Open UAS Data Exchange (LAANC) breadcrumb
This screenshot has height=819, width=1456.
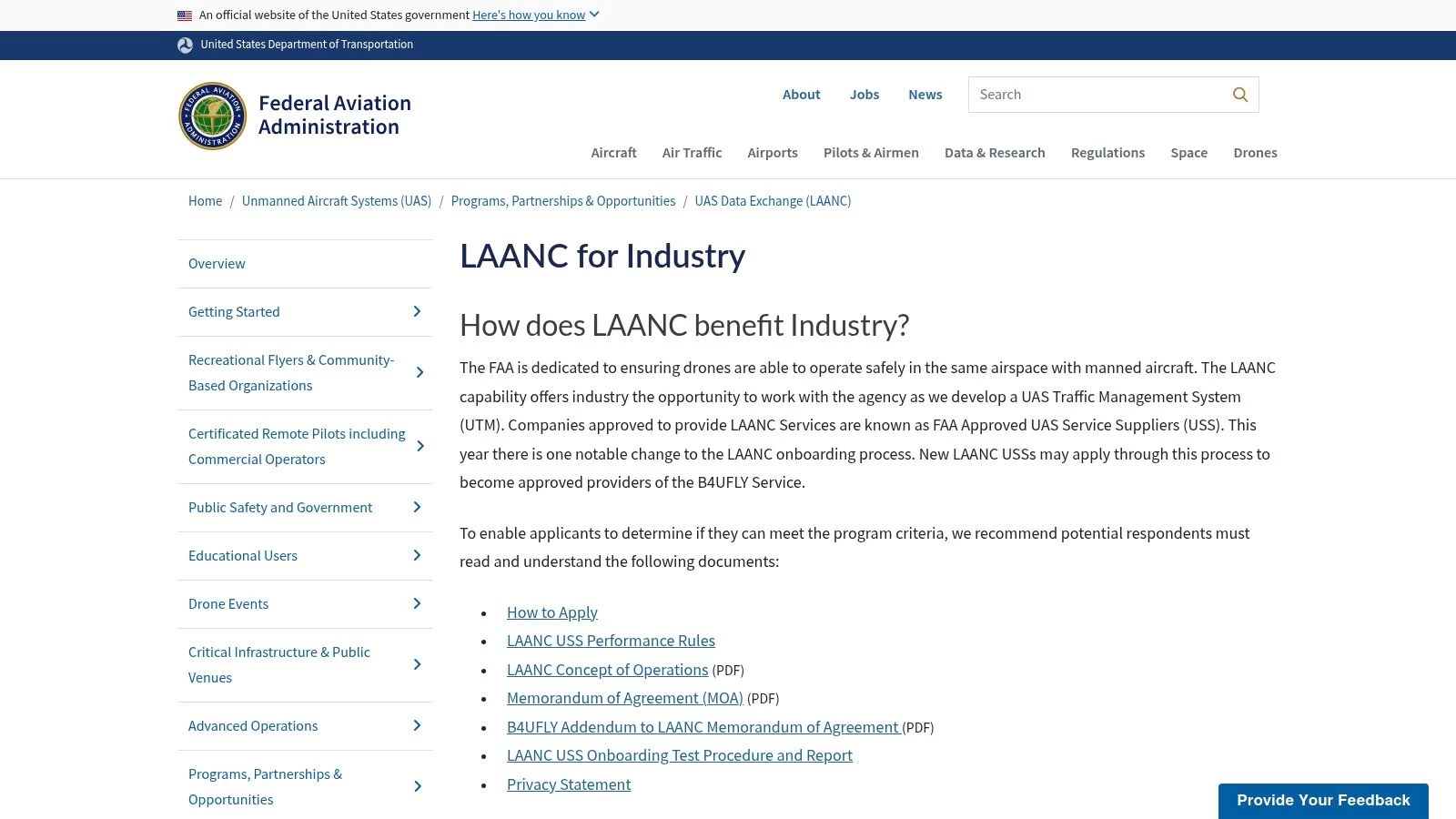coord(773,201)
